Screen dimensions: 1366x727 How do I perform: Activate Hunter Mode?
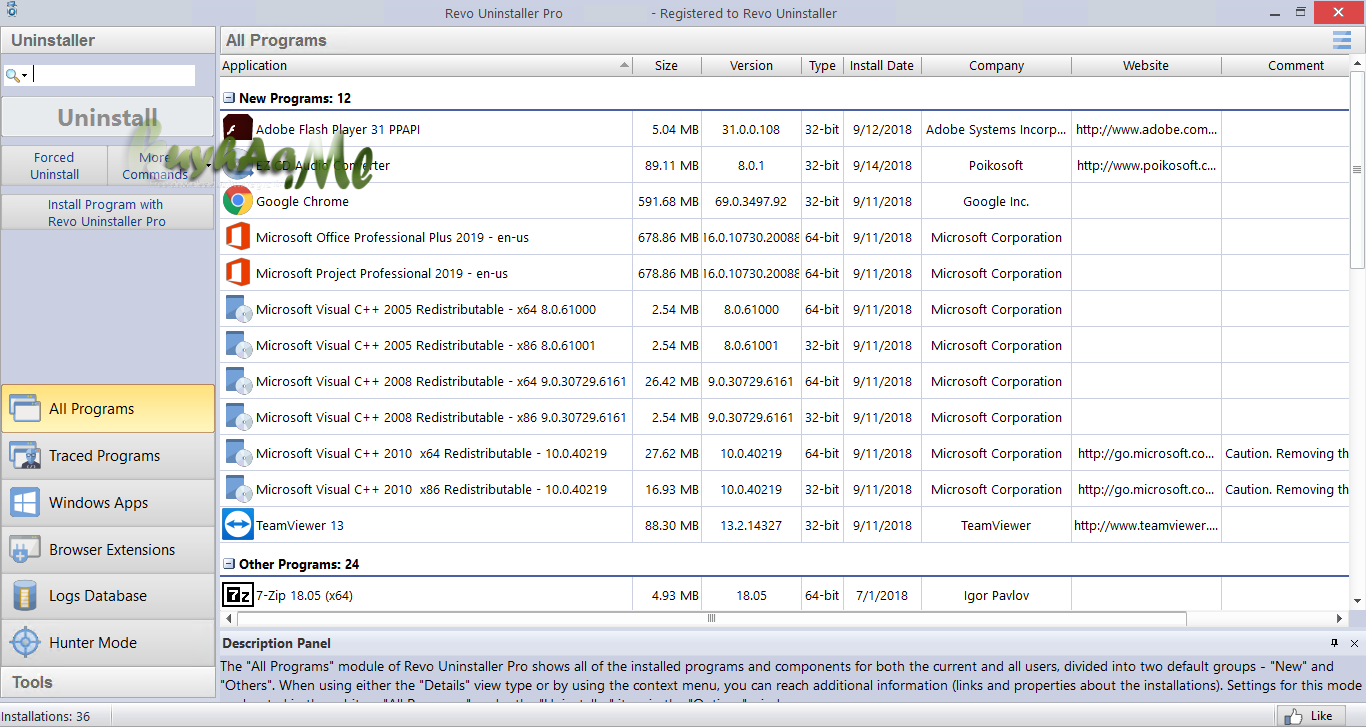coord(108,643)
